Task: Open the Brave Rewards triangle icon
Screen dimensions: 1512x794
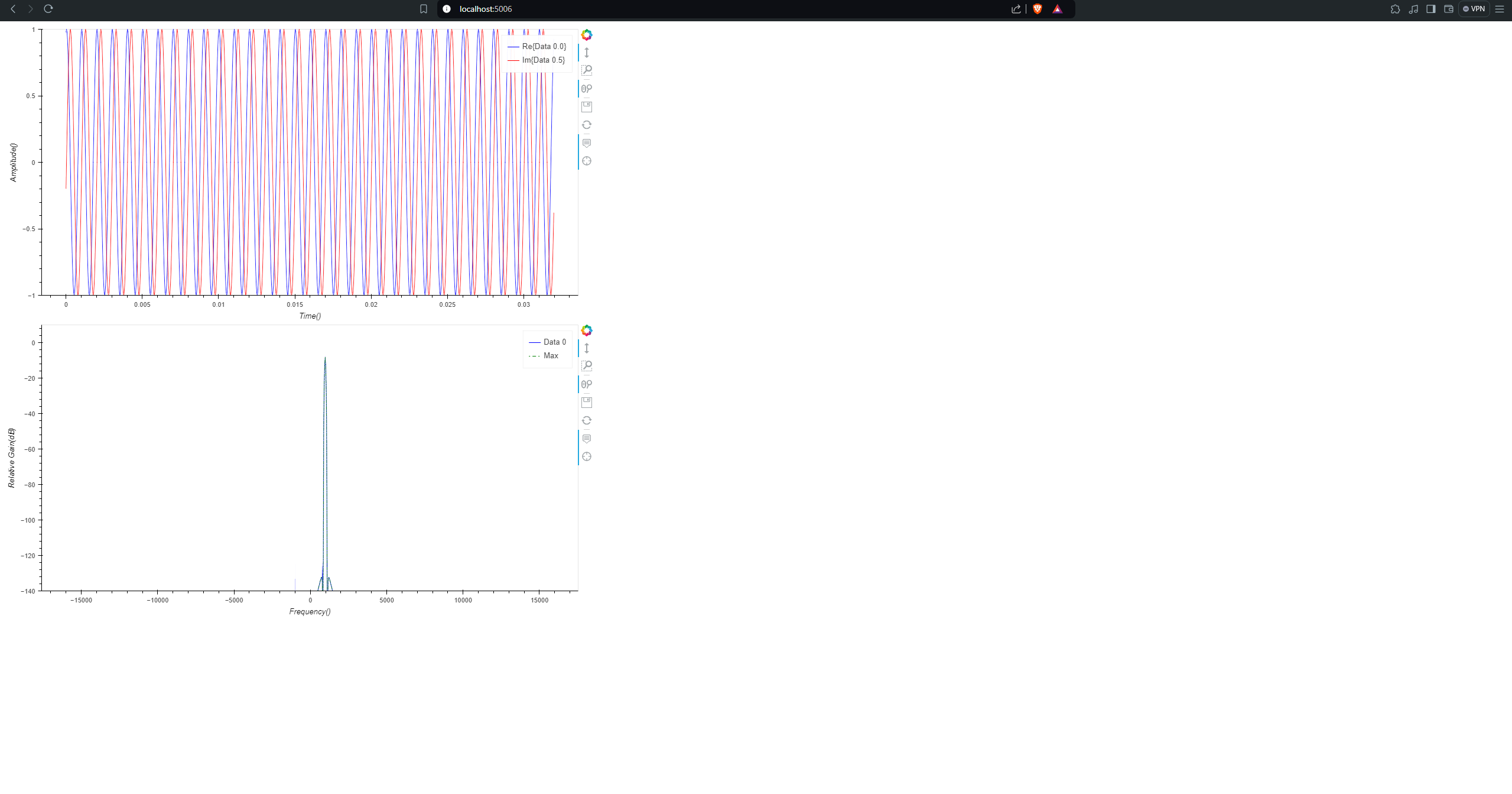Action: (x=1058, y=9)
